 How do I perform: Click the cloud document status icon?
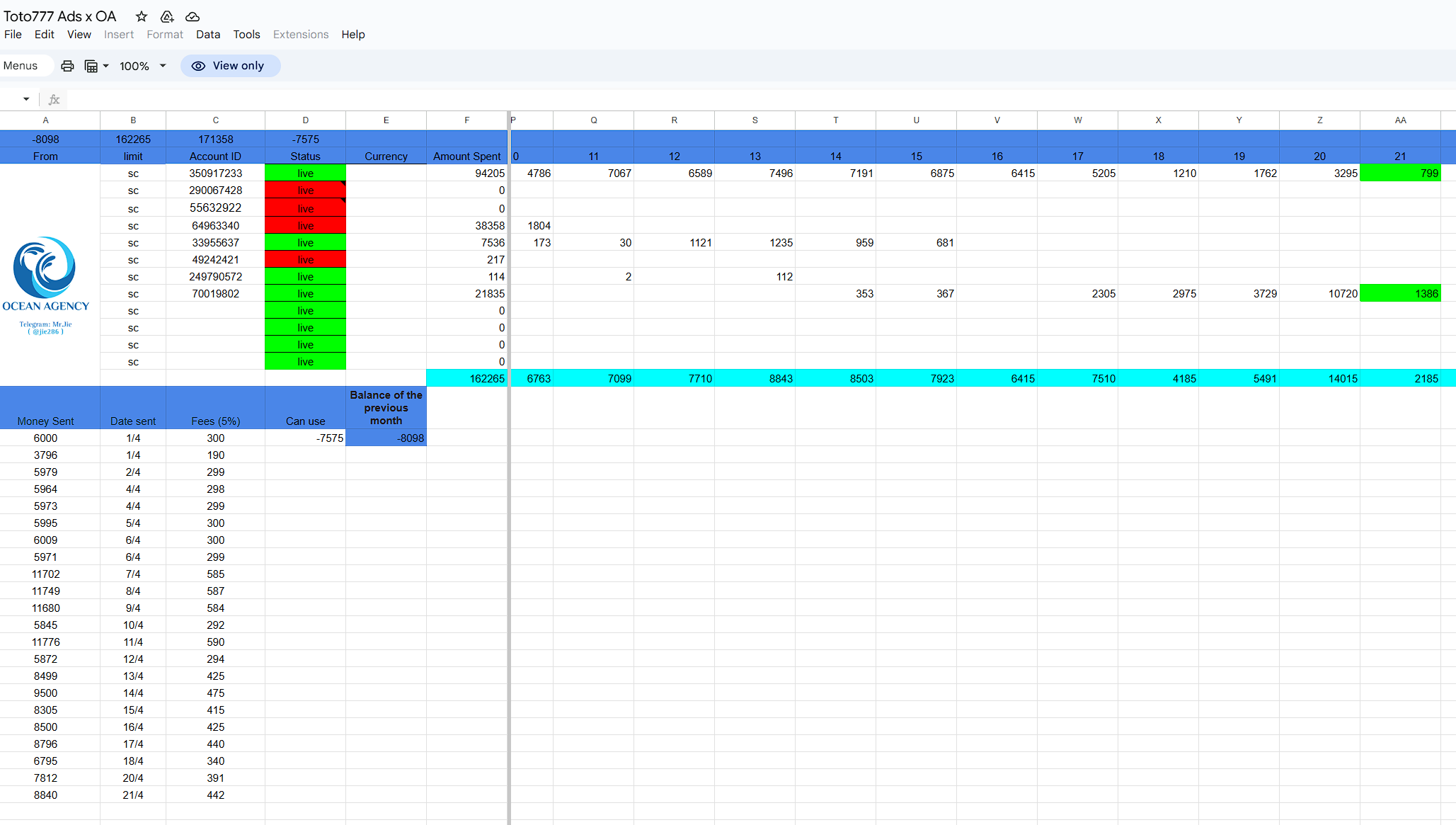193,16
